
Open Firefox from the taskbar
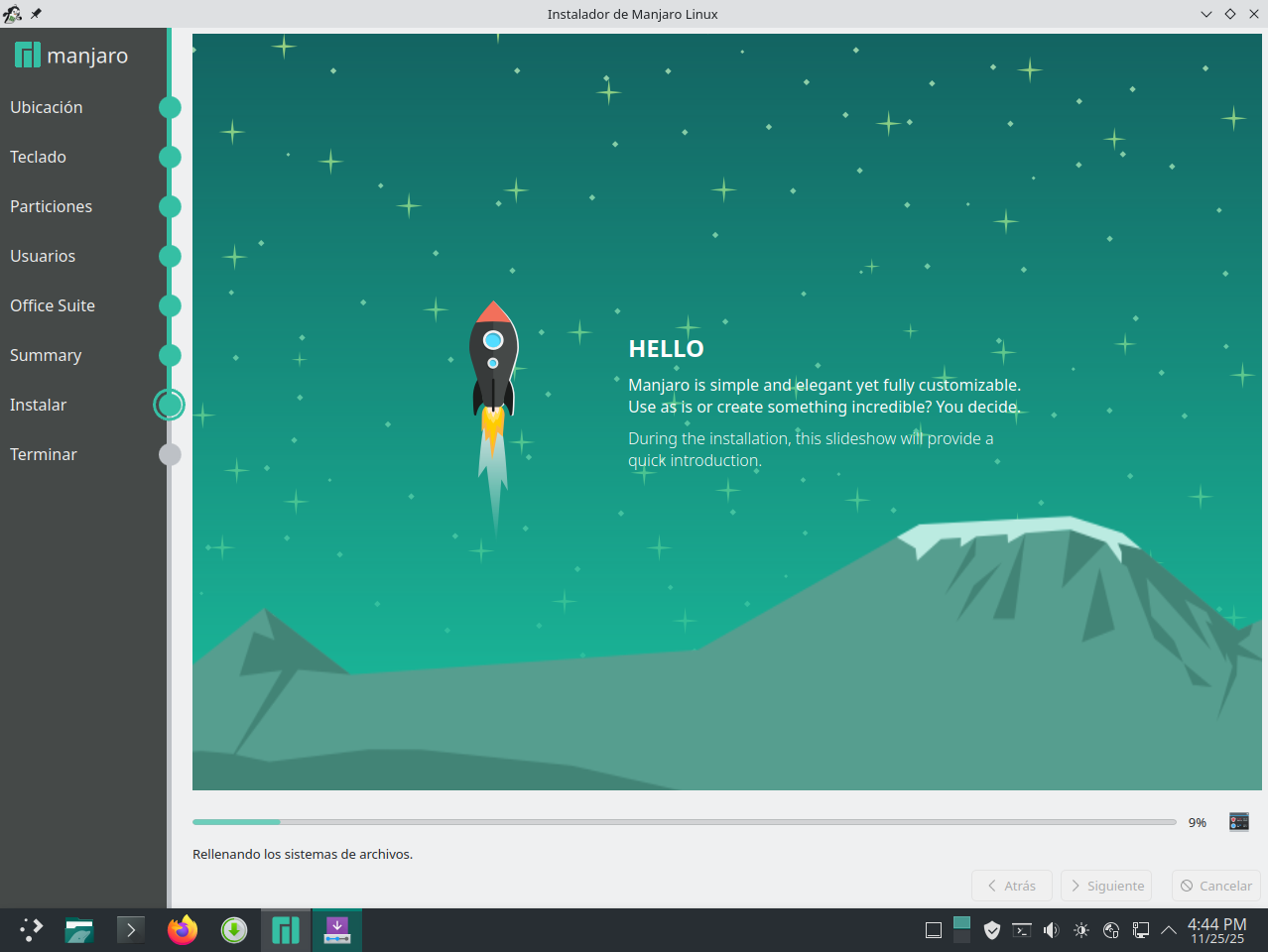183,930
